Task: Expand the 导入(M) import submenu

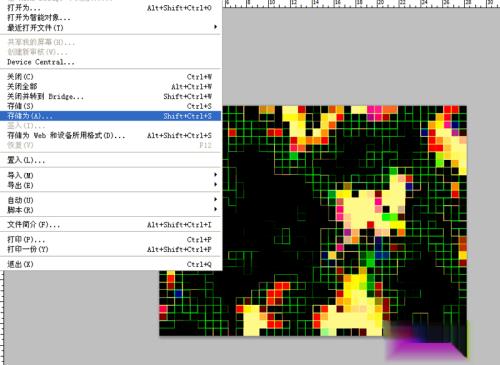Action: 111,175
